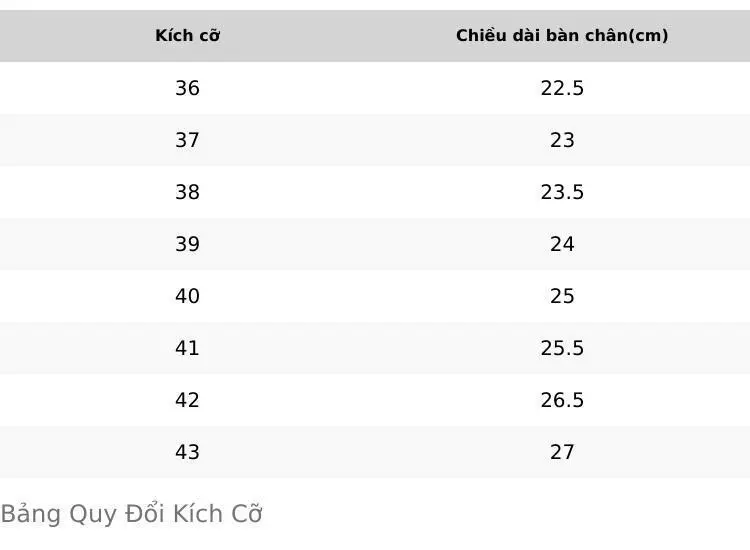Click size 42 cell
The width and height of the screenshot is (750, 550).
[188, 400]
